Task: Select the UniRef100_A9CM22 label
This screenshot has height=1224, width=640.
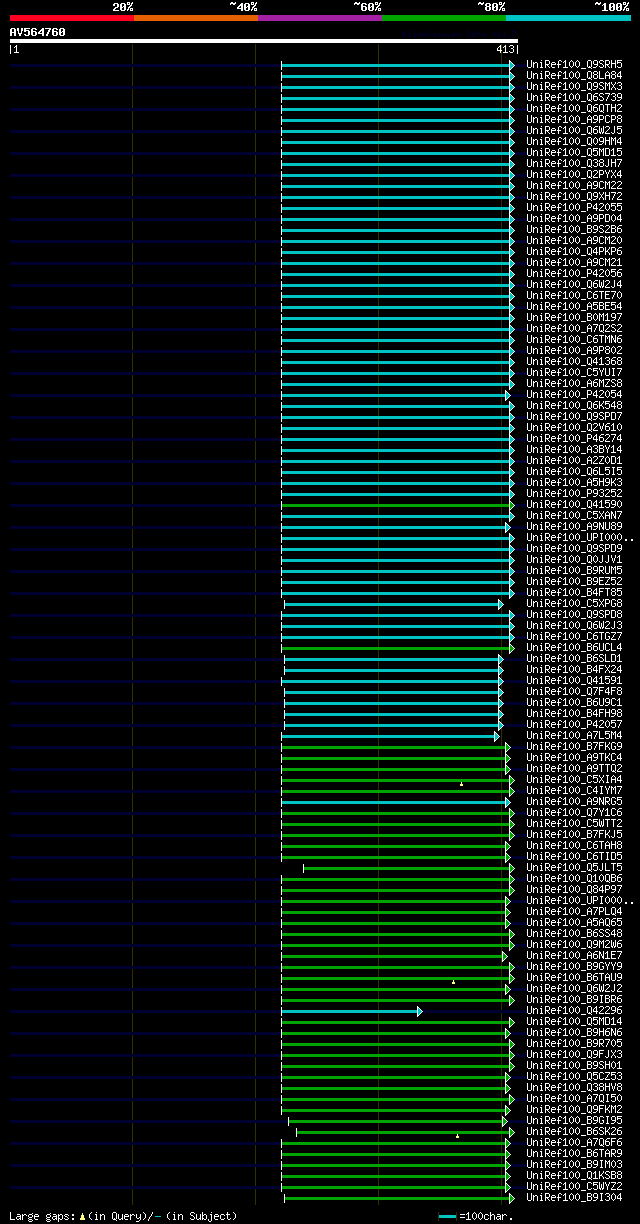Action: (574, 185)
